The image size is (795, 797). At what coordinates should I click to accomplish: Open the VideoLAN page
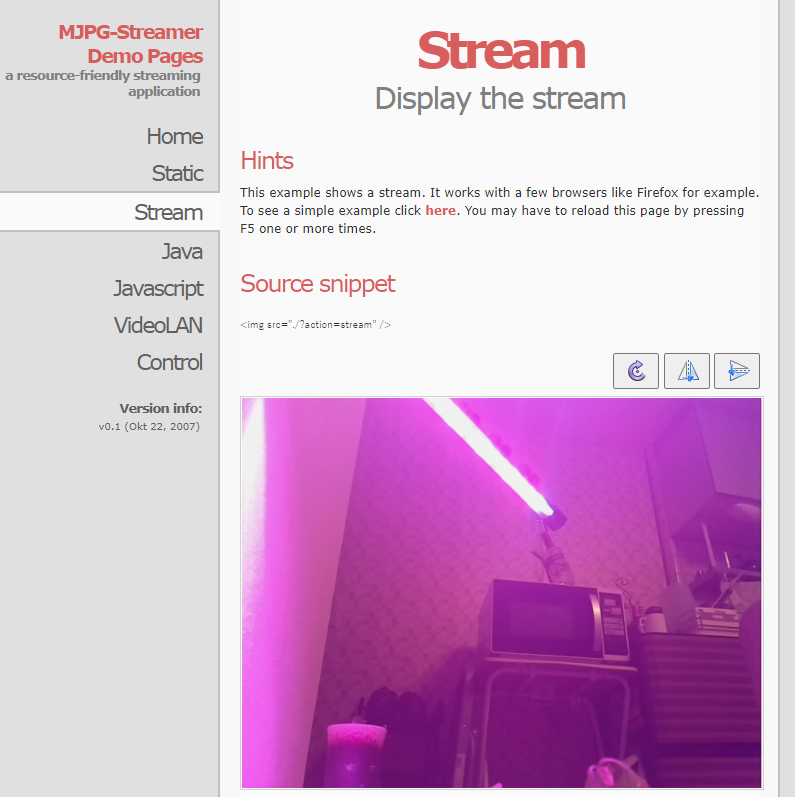[158, 325]
